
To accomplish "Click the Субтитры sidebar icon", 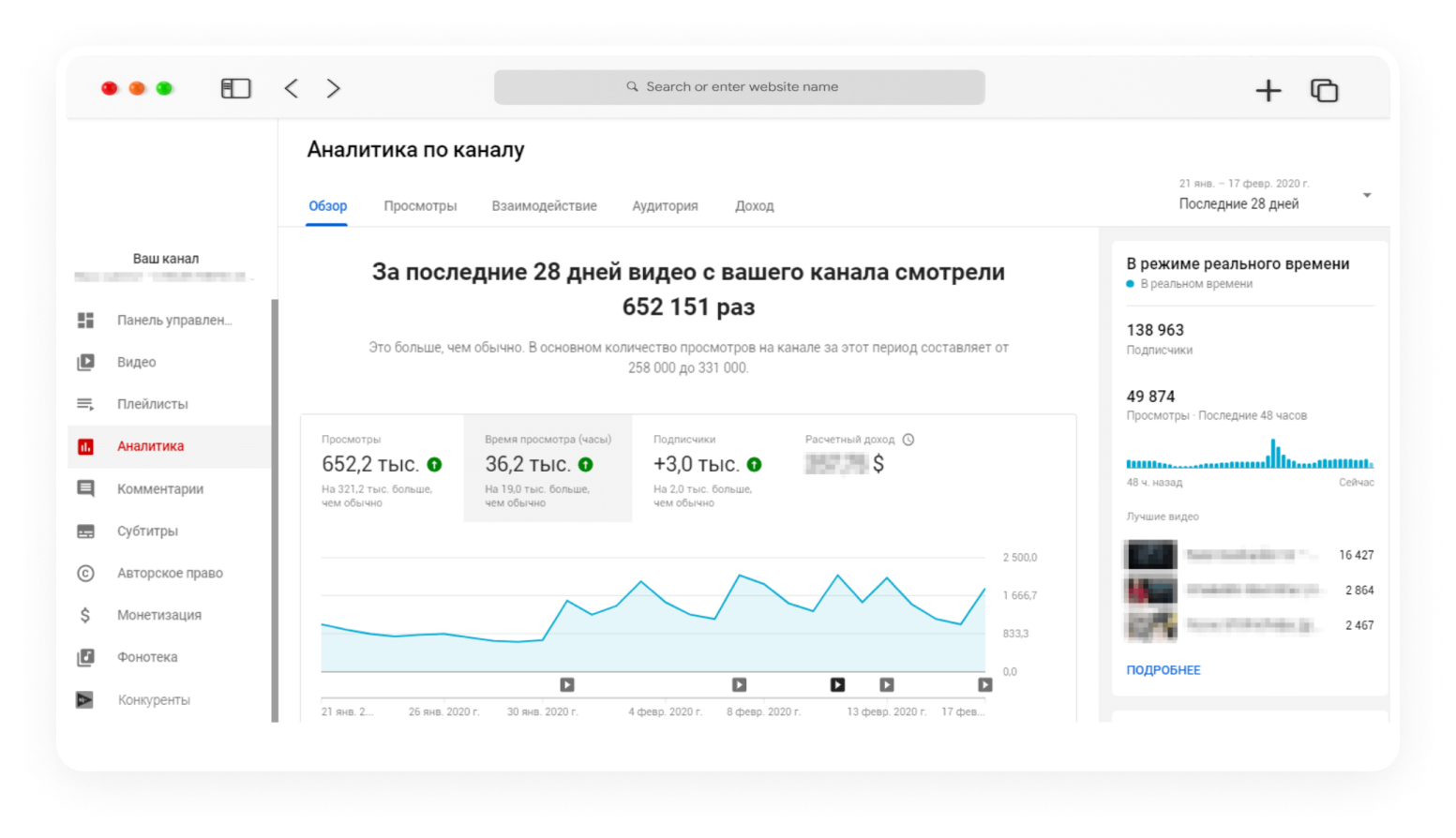I will [x=85, y=531].
